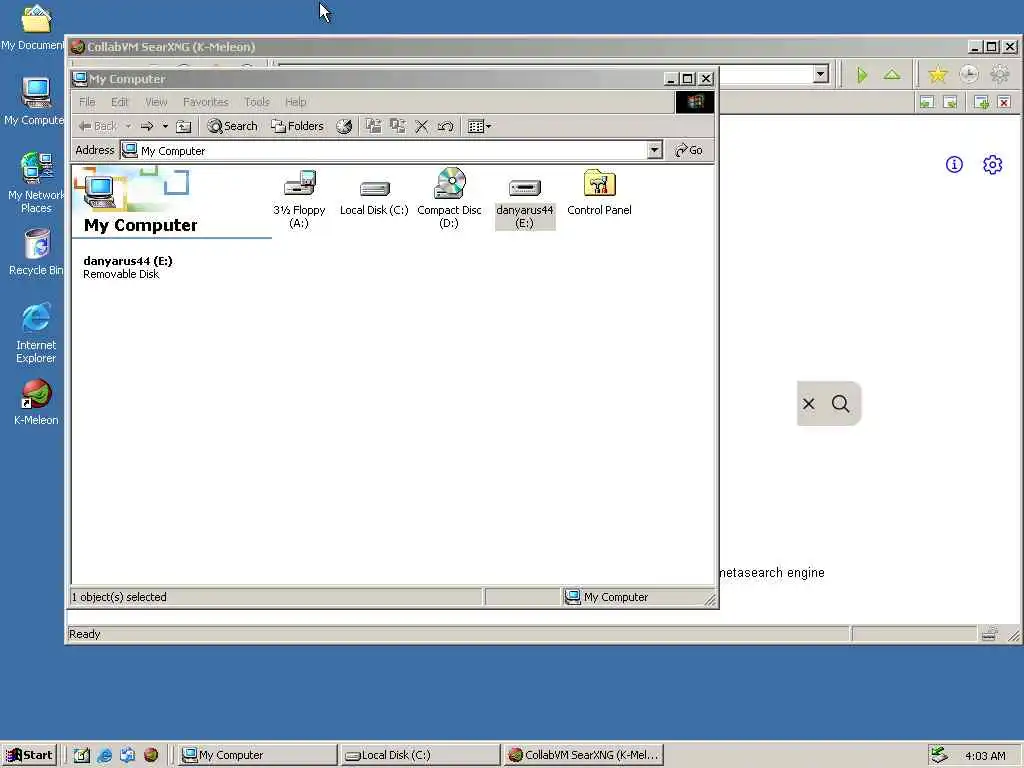1024x768 pixels.
Task: Click K-Meleon new tab icon
Action: pyautogui.click(x=982, y=102)
